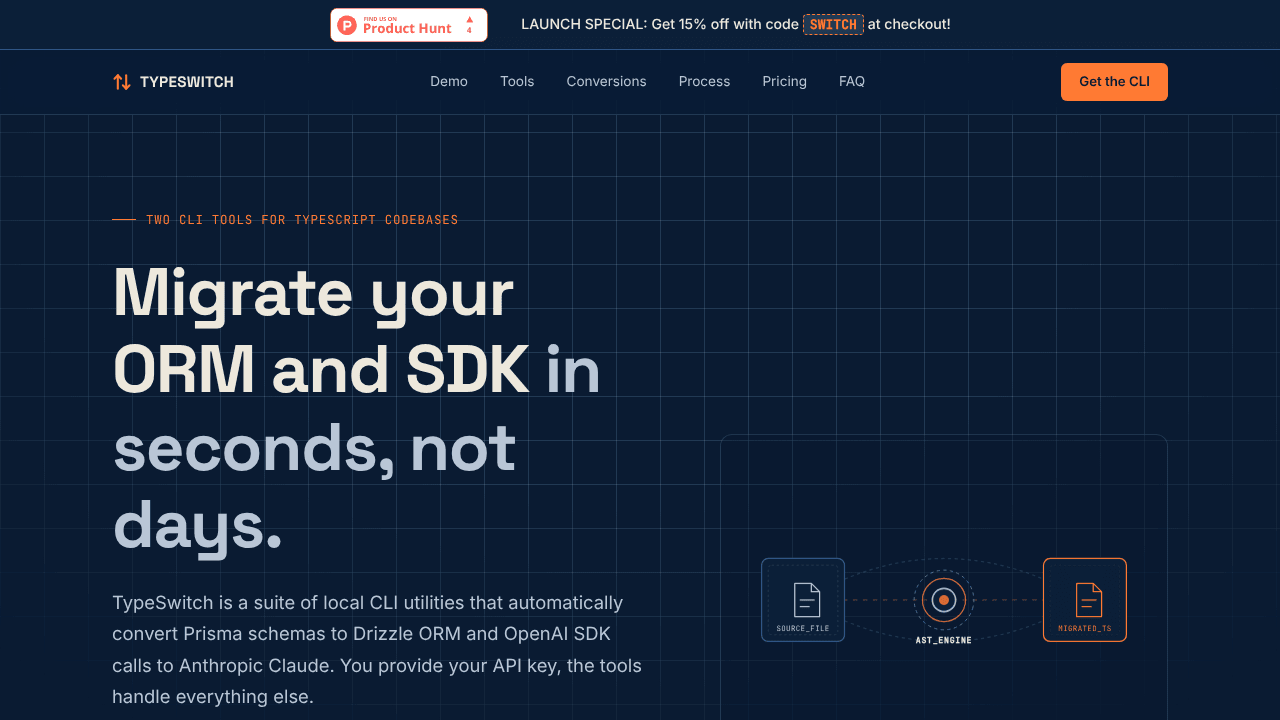Click the orange Get the CLI button

tap(1114, 82)
